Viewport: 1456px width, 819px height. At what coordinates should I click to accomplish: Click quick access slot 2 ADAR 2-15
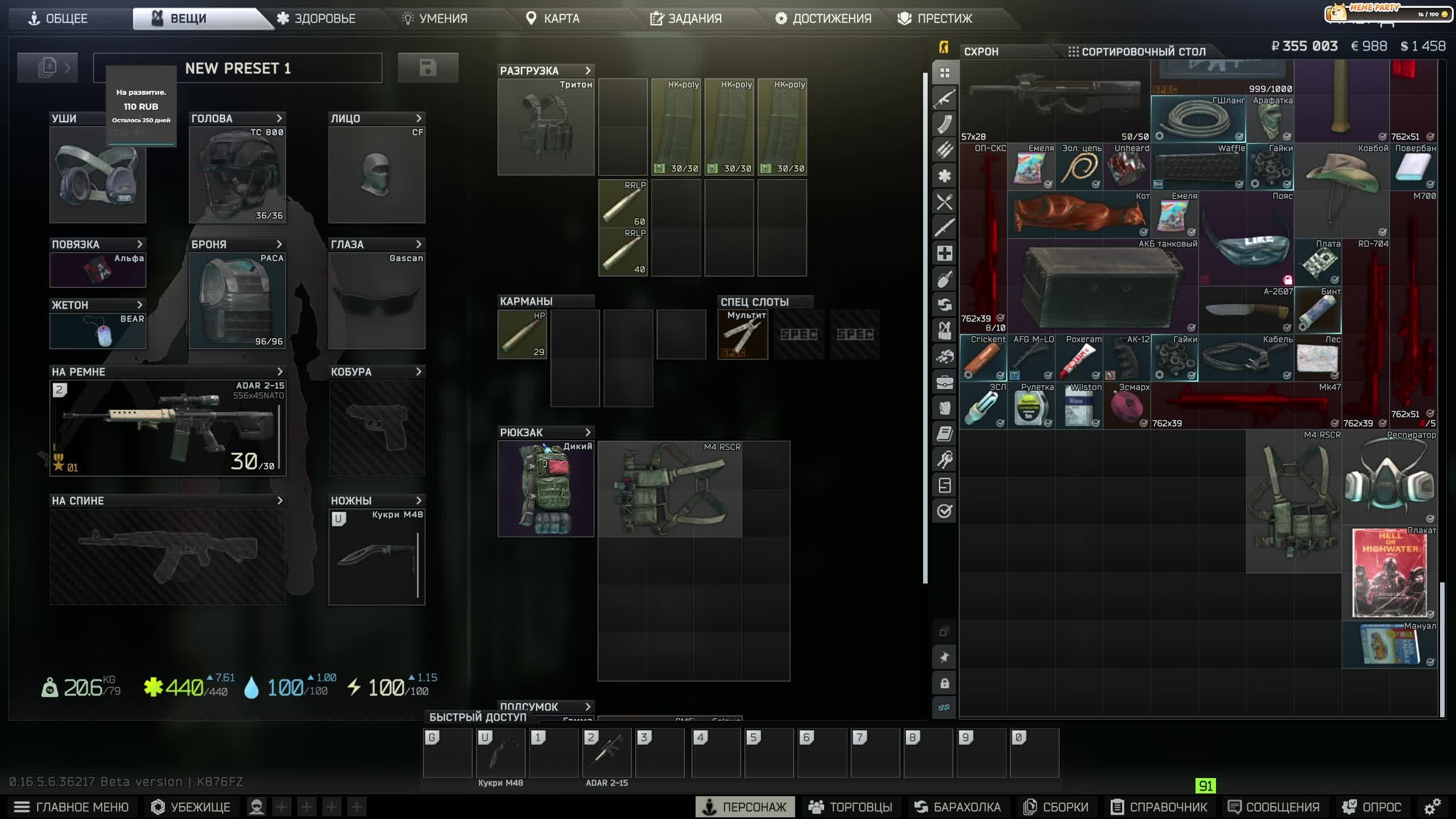click(607, 752)
